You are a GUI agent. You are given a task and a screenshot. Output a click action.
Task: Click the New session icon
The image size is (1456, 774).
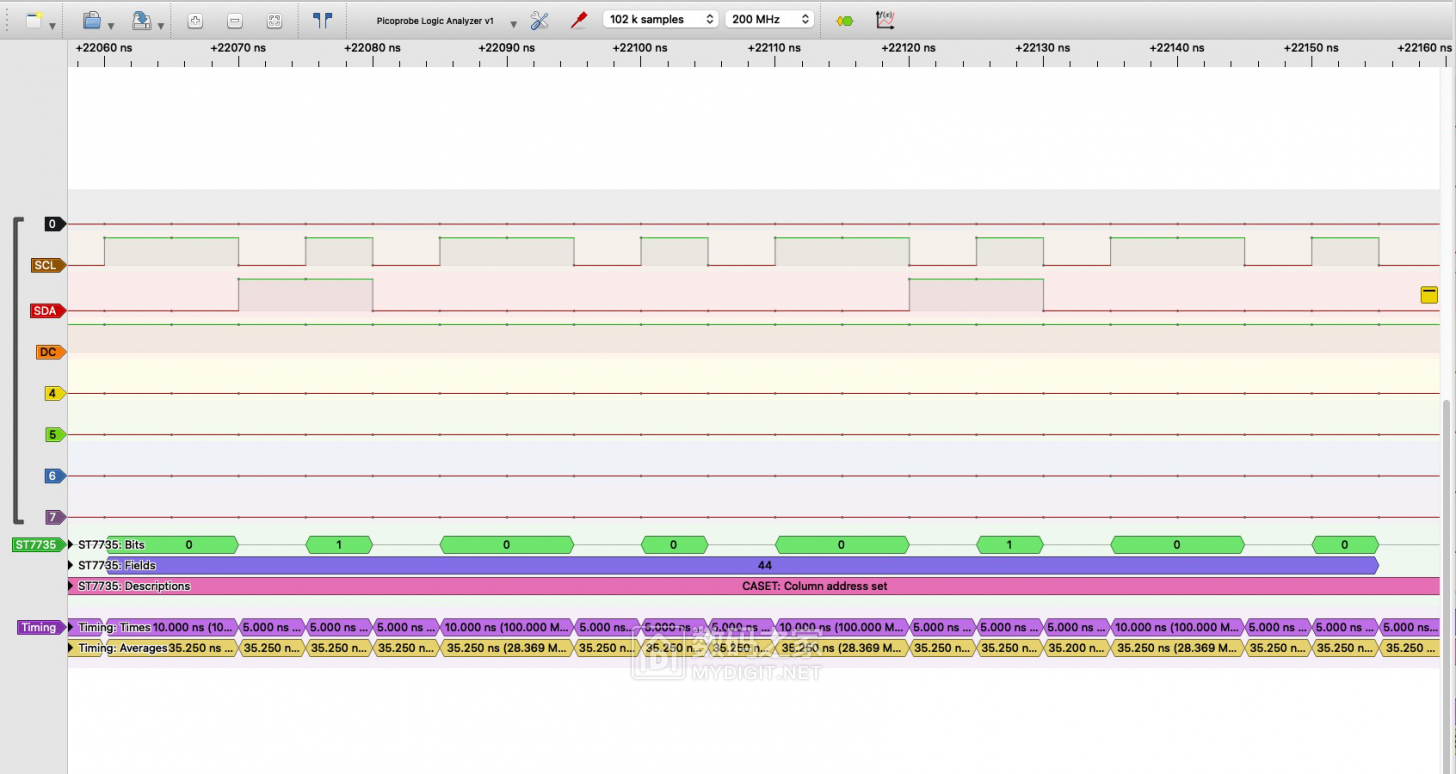click(34, 20)
